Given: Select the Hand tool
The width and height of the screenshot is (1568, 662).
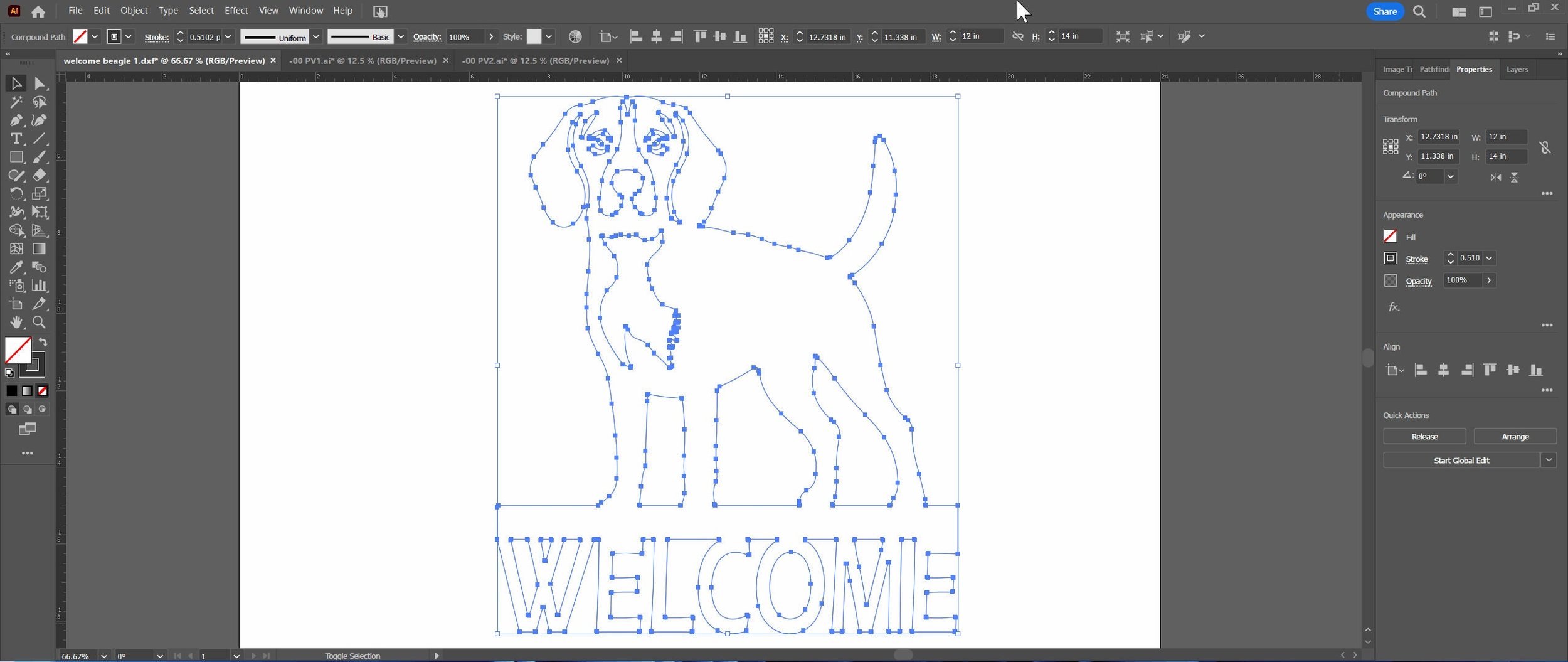Looking at the screenshot, I should 16,322.
